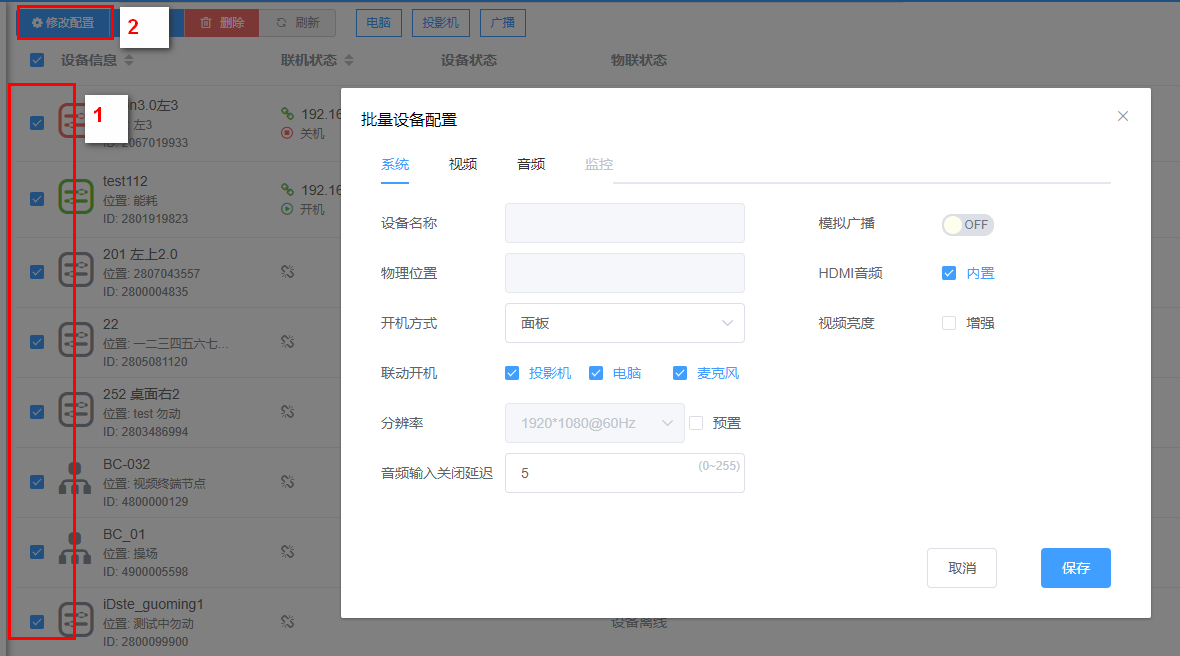Image resolution: width=1180 pixels, height=656 pixels.
Task: Uncheck the 投影机 linked power checkbox
Action: click(512, 373)
